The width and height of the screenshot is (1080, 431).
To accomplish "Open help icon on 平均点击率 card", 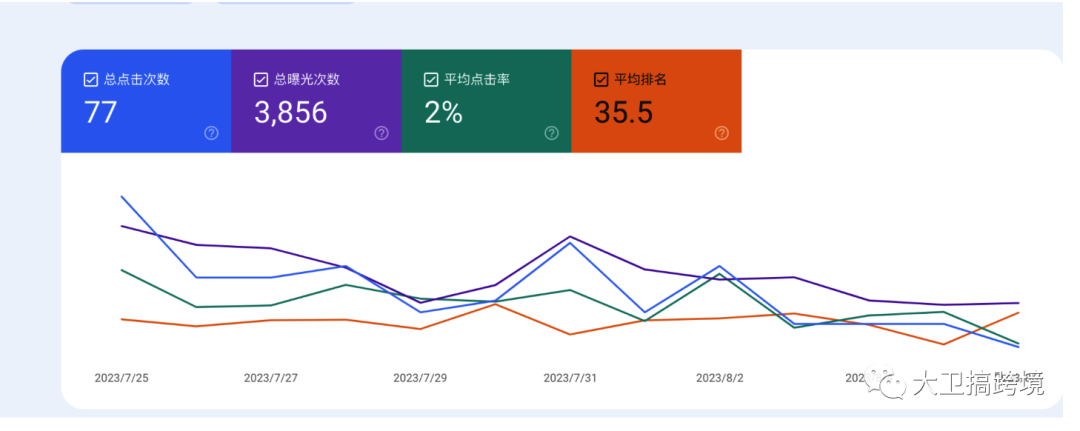I will click(552, 133).
